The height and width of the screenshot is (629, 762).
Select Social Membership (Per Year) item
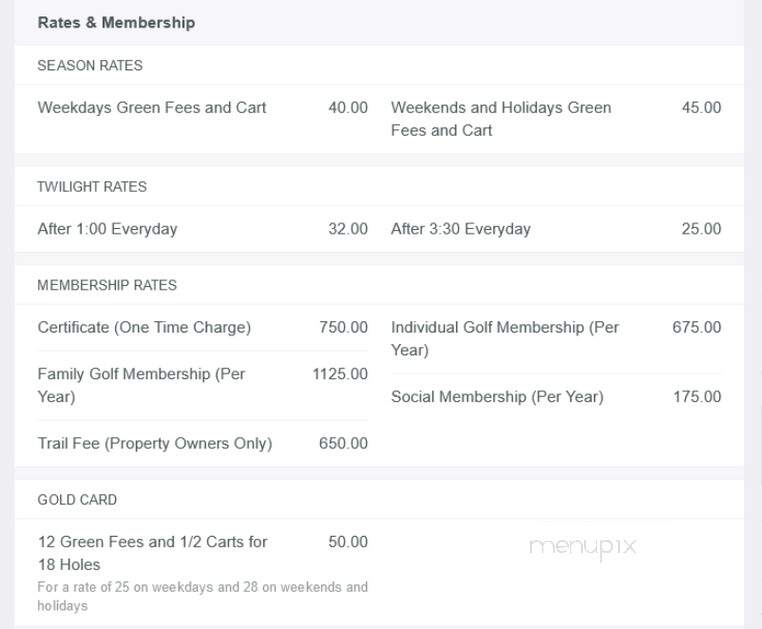(497, 397)
